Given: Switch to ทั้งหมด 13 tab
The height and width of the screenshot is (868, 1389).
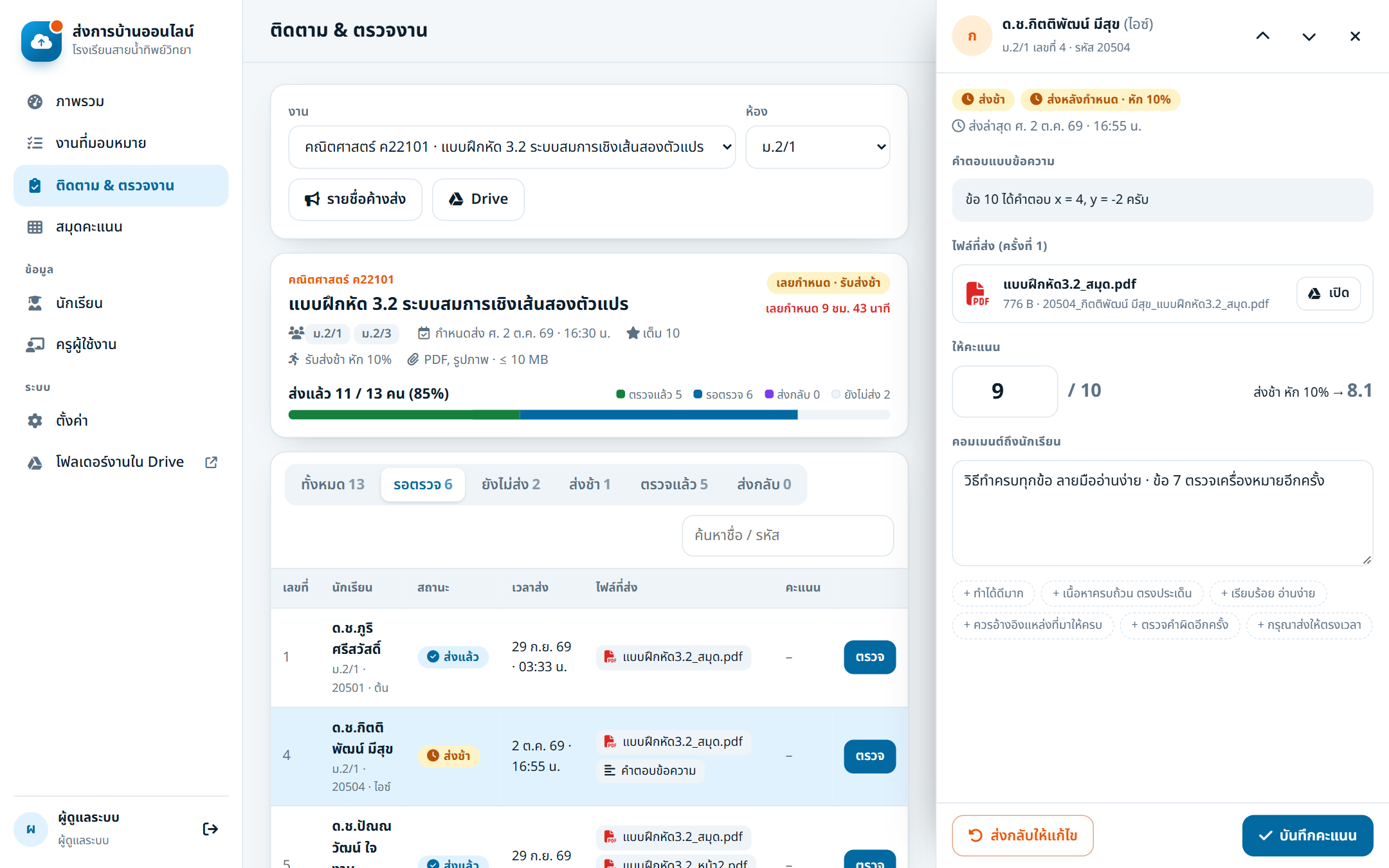Looking at the screenshot, I should 333,484.
